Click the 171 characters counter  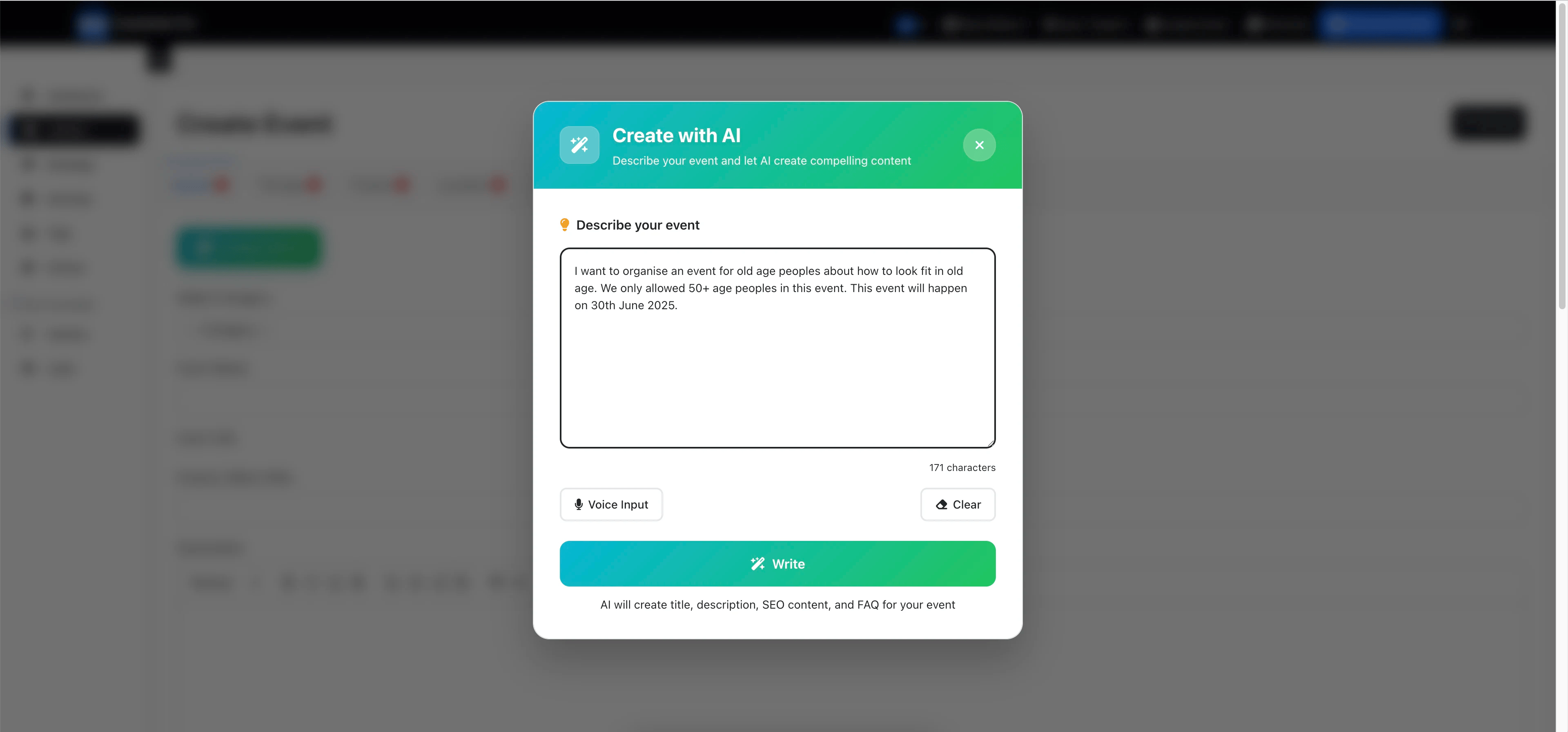tap(962, 467)
